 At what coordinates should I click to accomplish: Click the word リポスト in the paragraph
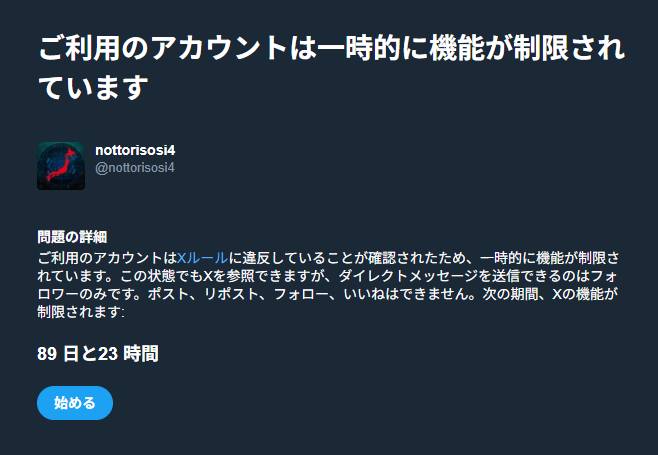click(231, 294)
